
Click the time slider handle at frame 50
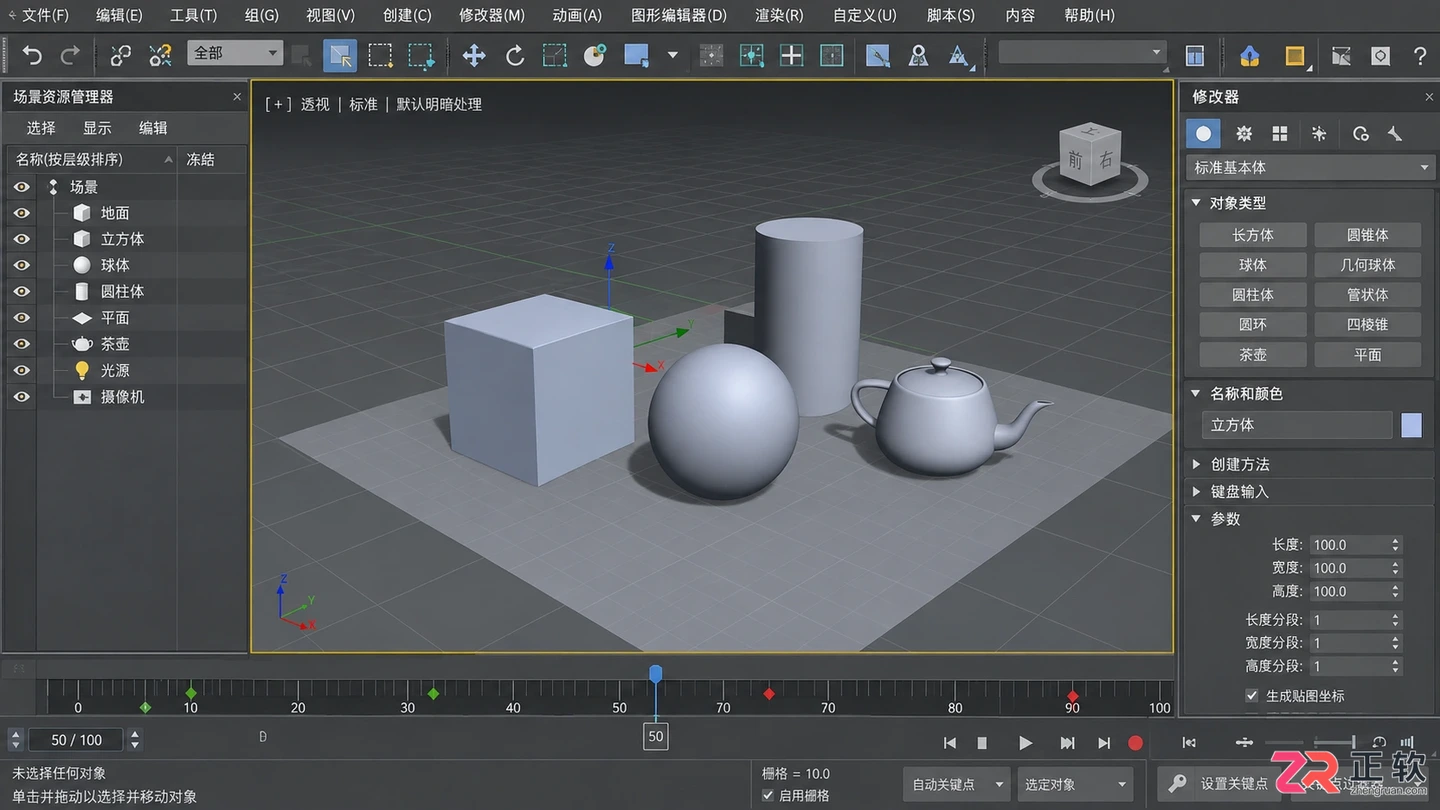(655, 675)
